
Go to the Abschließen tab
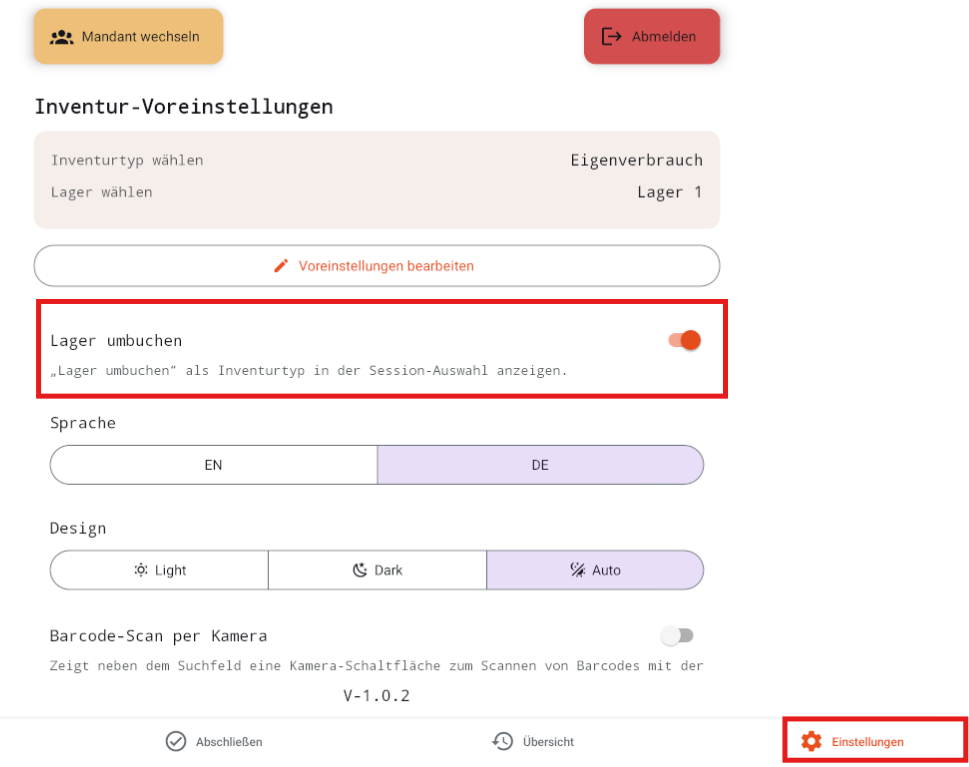click(214, 741)
